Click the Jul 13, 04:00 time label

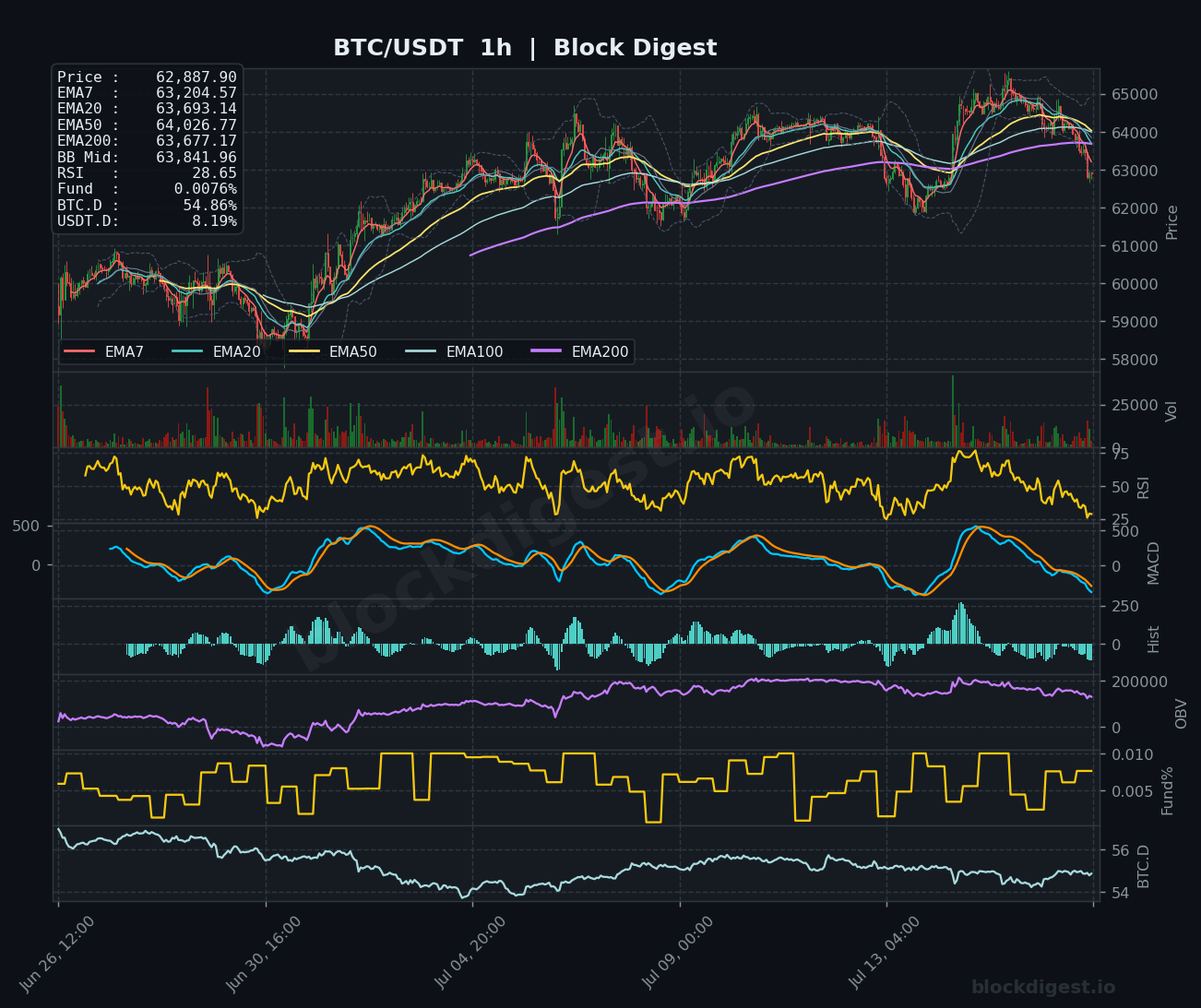pyautogui.click(x=884, y=954)
